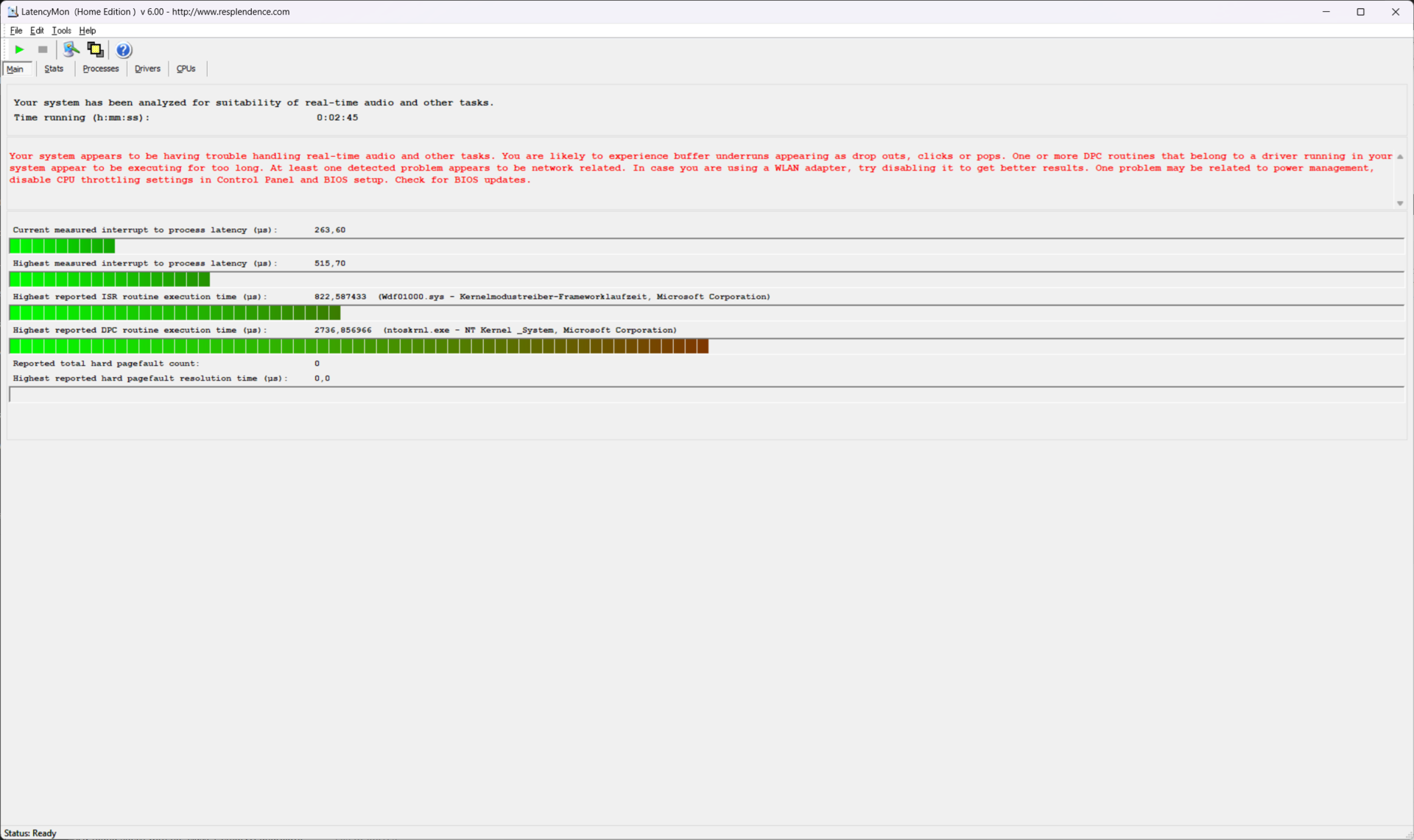The width and height of the screenshot is (1414, 840).
Task: Open the File menu
Action: click(x=16, y=30)
